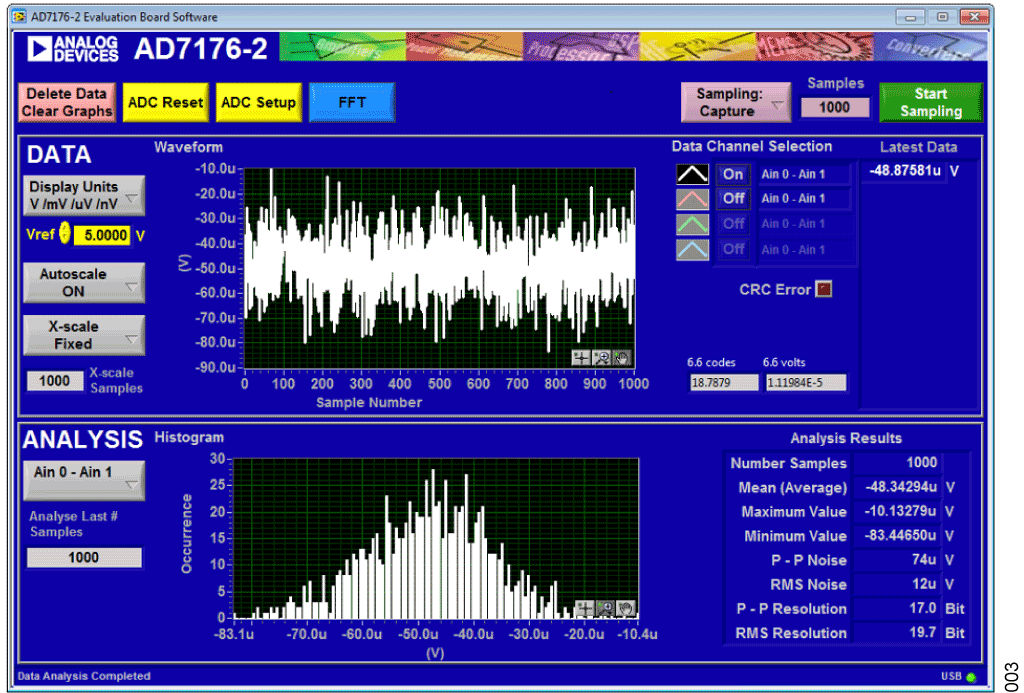Select the histogram graph pan hand tool

pos(627,608)
